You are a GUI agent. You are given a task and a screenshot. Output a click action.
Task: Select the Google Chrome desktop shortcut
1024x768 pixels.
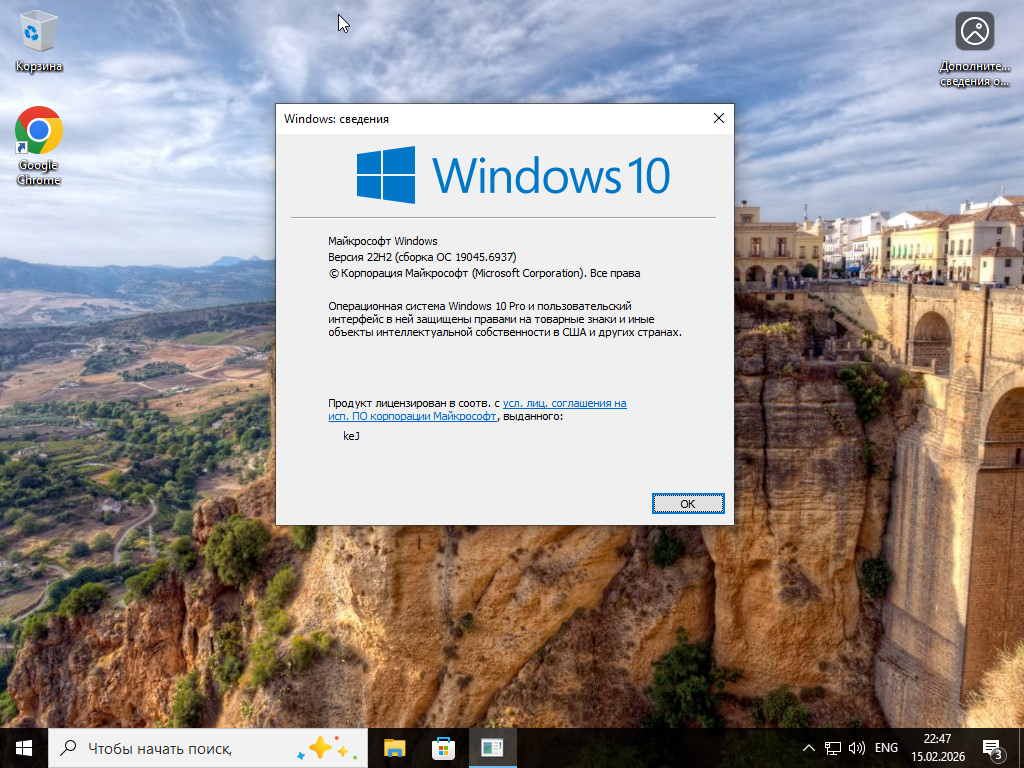tap(39, 146)
